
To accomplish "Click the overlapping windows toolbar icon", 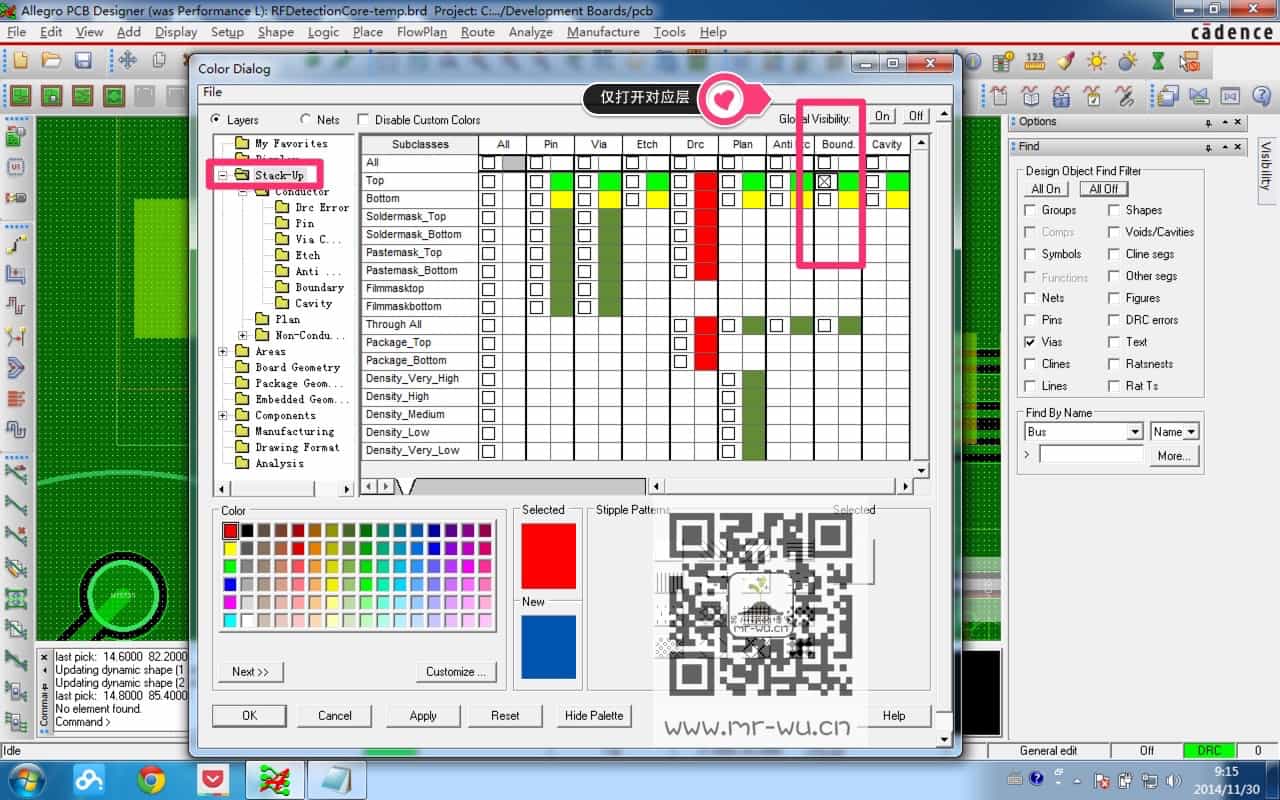I will click(x=1167, y=96).
